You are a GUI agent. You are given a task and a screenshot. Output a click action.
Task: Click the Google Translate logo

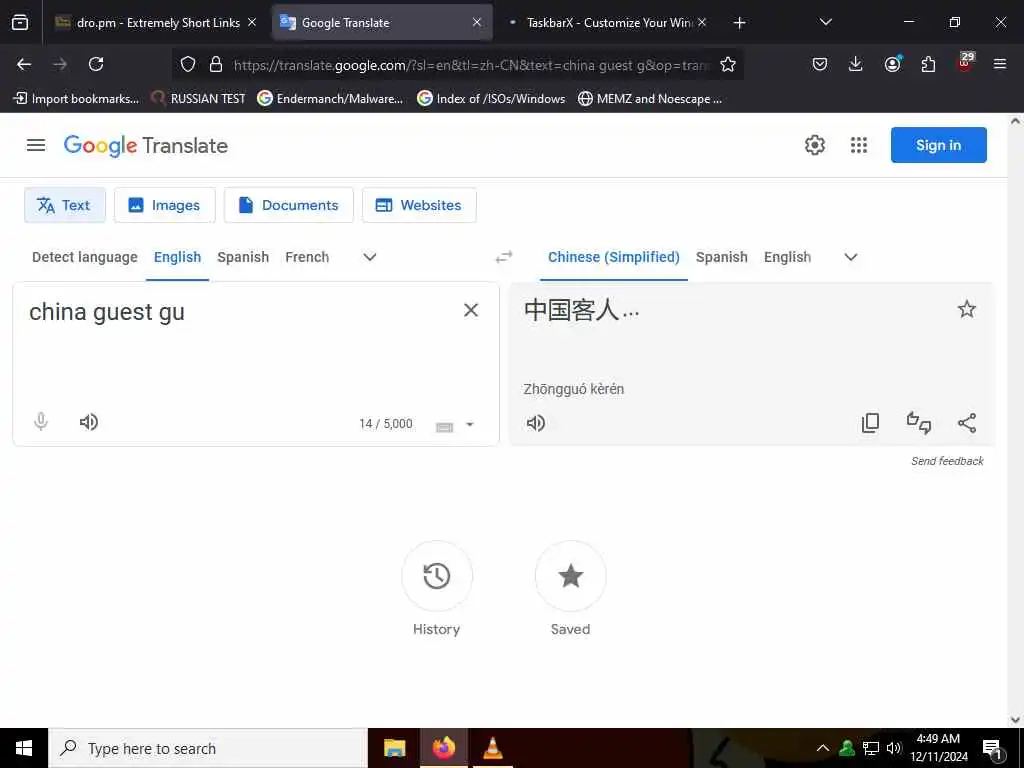click(x=146, y=146)
